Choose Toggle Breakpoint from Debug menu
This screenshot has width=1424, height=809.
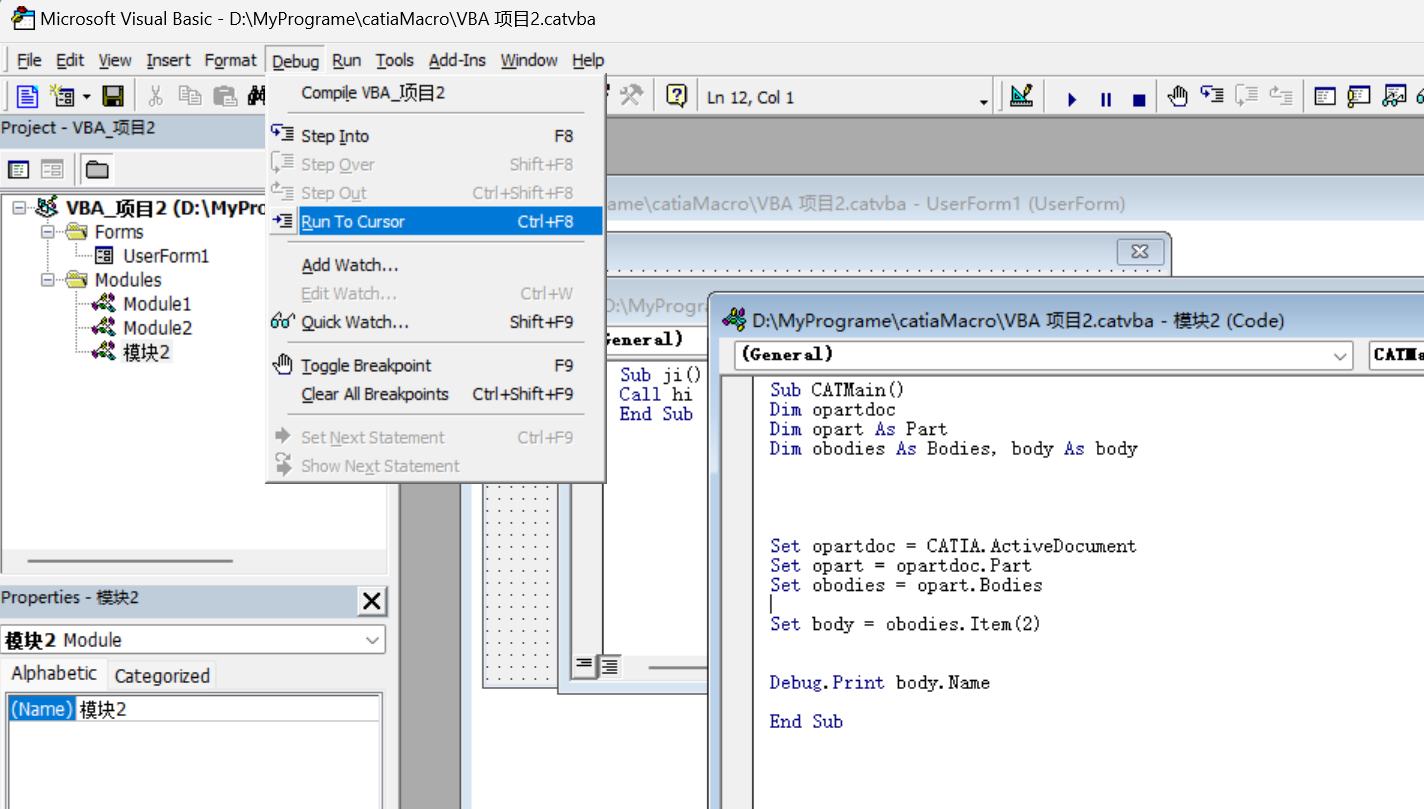[x=435, y=365]
